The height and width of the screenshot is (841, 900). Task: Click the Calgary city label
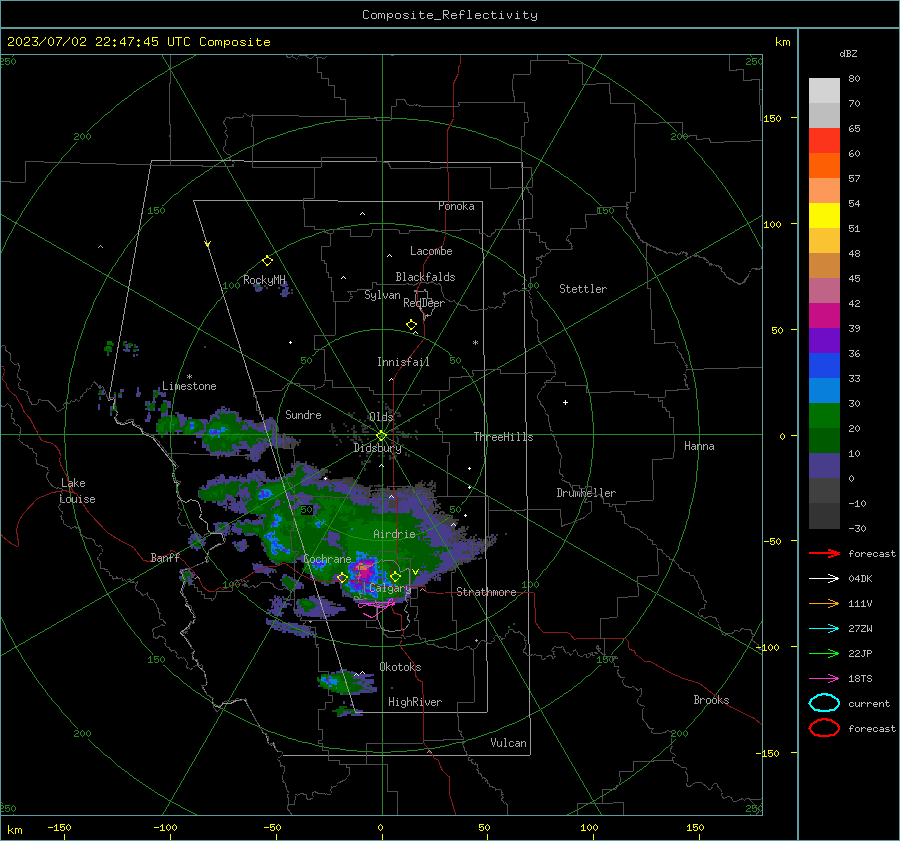[x=390, y=588]
